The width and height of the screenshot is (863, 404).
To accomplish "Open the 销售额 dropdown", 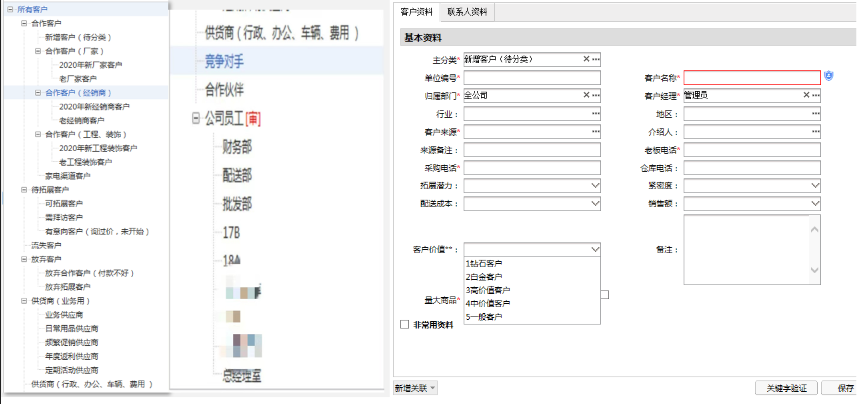I will point(815,204).
